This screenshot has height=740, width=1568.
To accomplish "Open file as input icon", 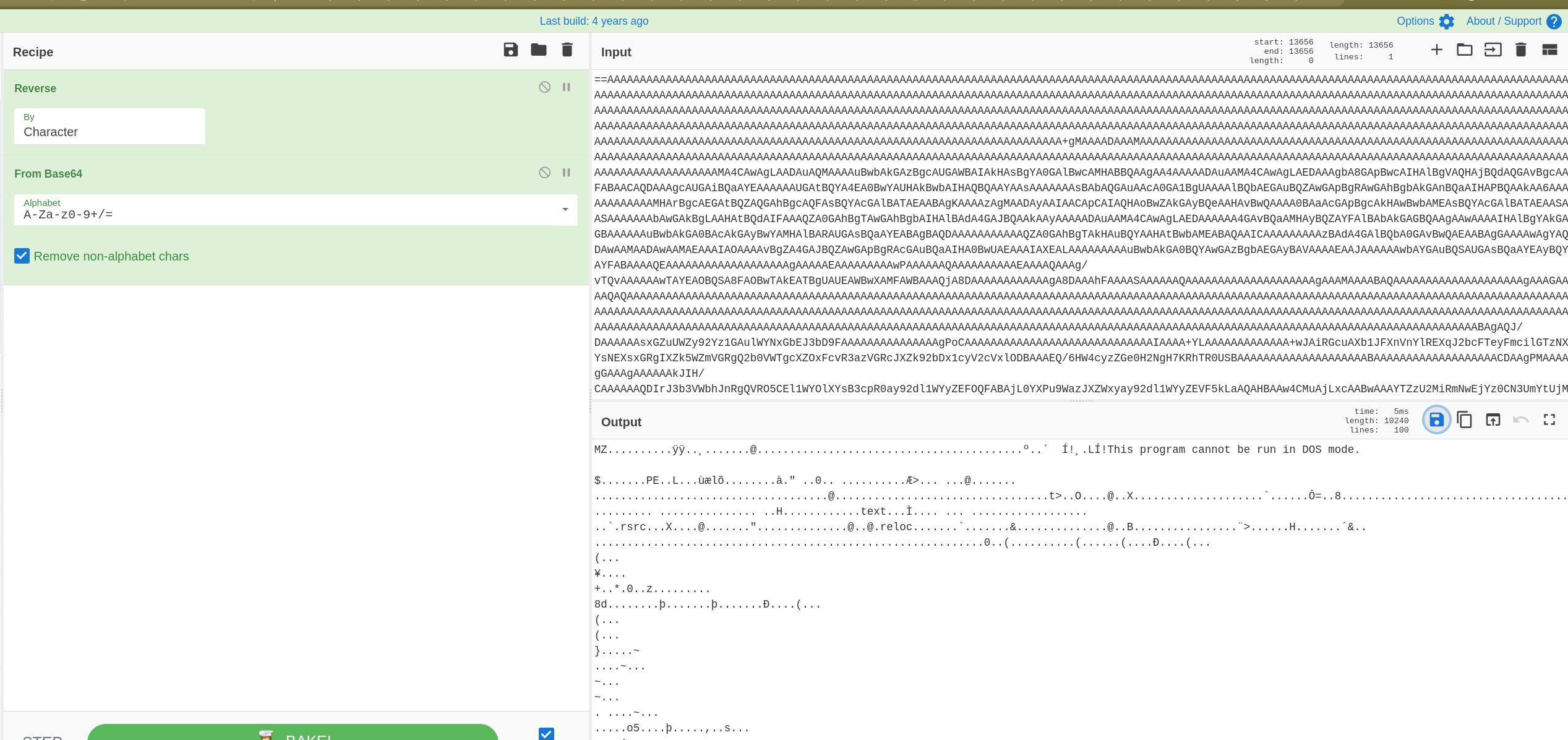I will 1493,50.
